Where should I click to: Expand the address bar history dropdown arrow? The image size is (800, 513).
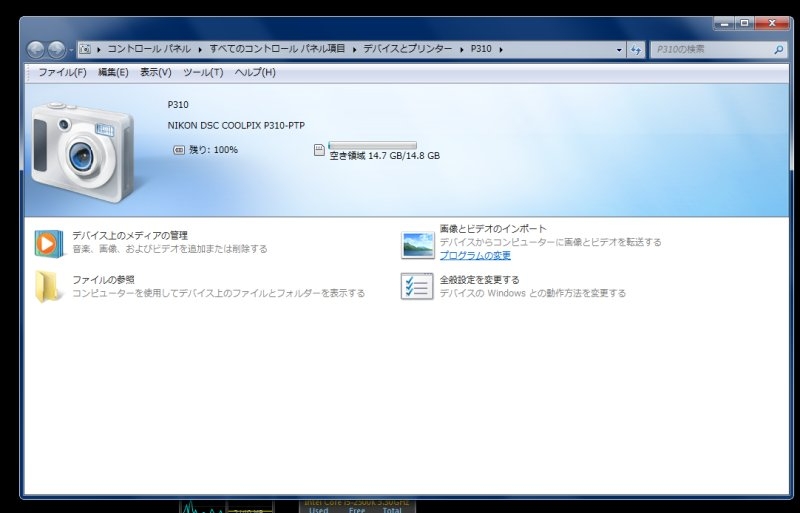(x=619, y=50)
